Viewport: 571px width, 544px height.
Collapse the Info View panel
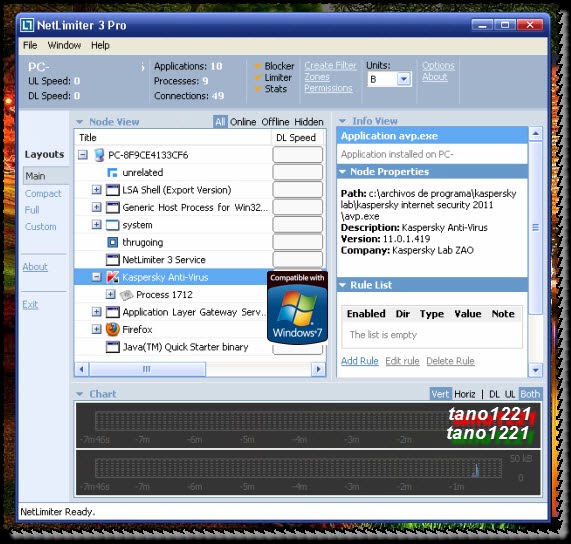pyautogui.click(x=342, y=121)
